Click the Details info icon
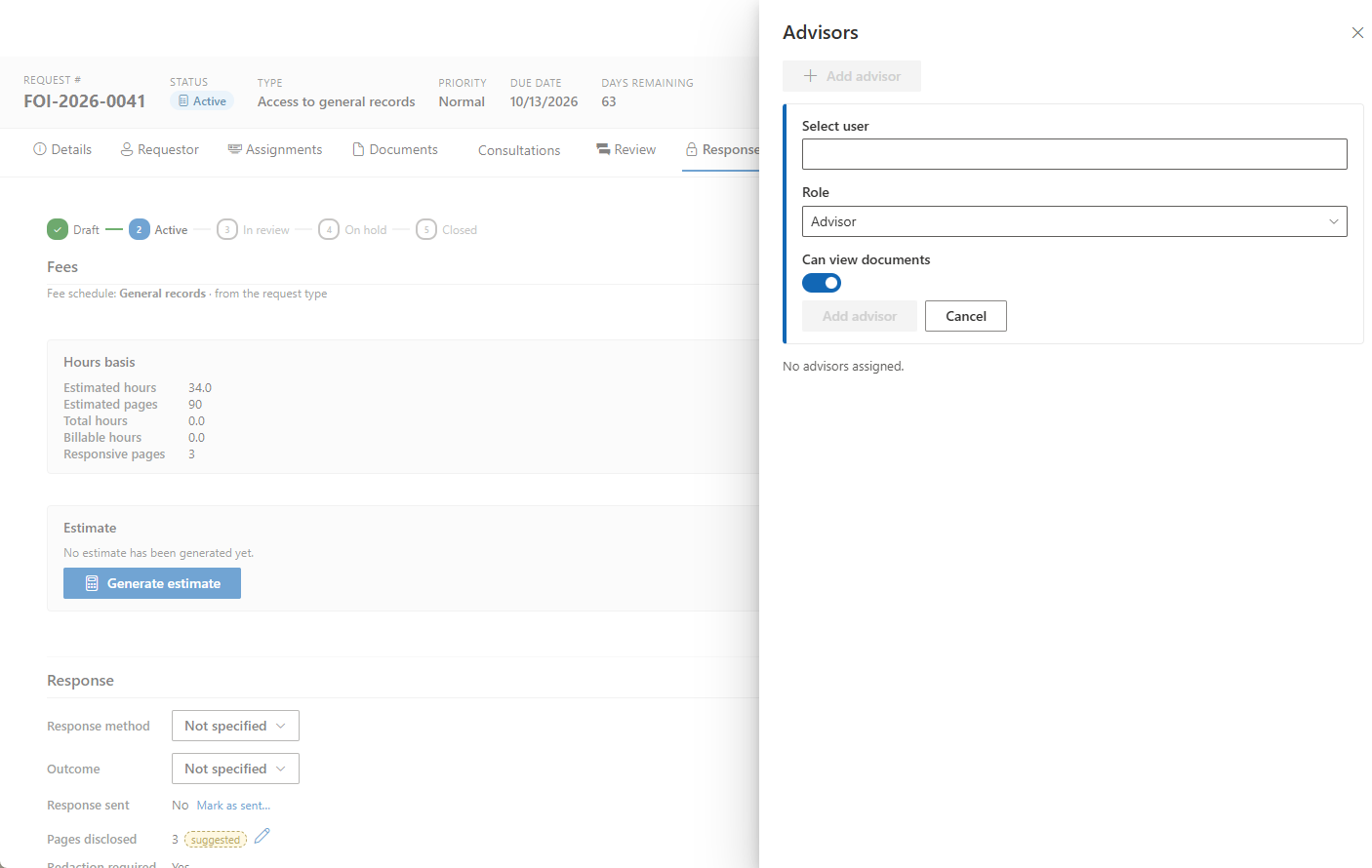Viewport: 1372px width, 868px height. pos(40,149)
